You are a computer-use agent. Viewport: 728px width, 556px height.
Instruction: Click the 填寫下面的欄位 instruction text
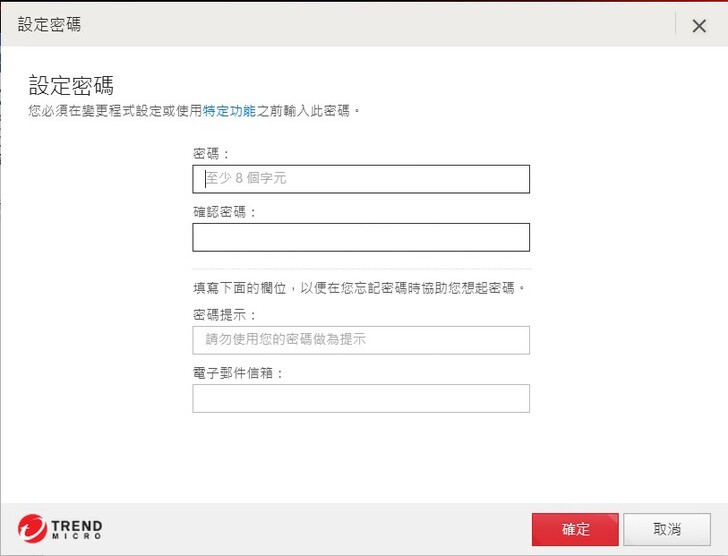(359, 288)
